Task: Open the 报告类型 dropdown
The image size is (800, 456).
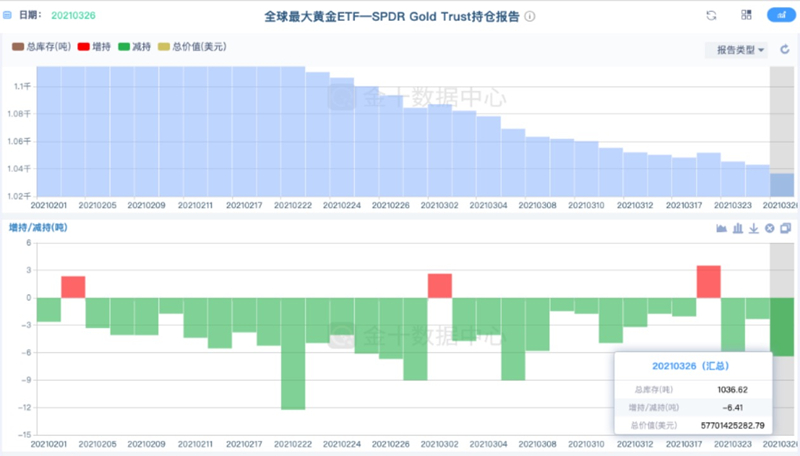Action: (x=736, y=50)
